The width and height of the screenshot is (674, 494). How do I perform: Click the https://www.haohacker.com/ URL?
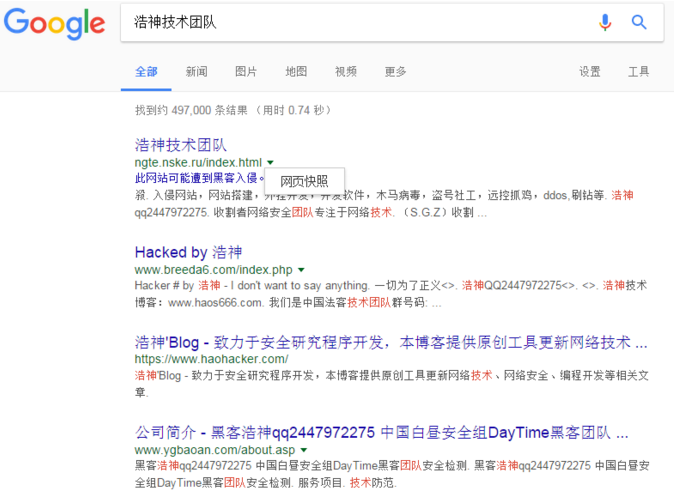tap(211, 359)
